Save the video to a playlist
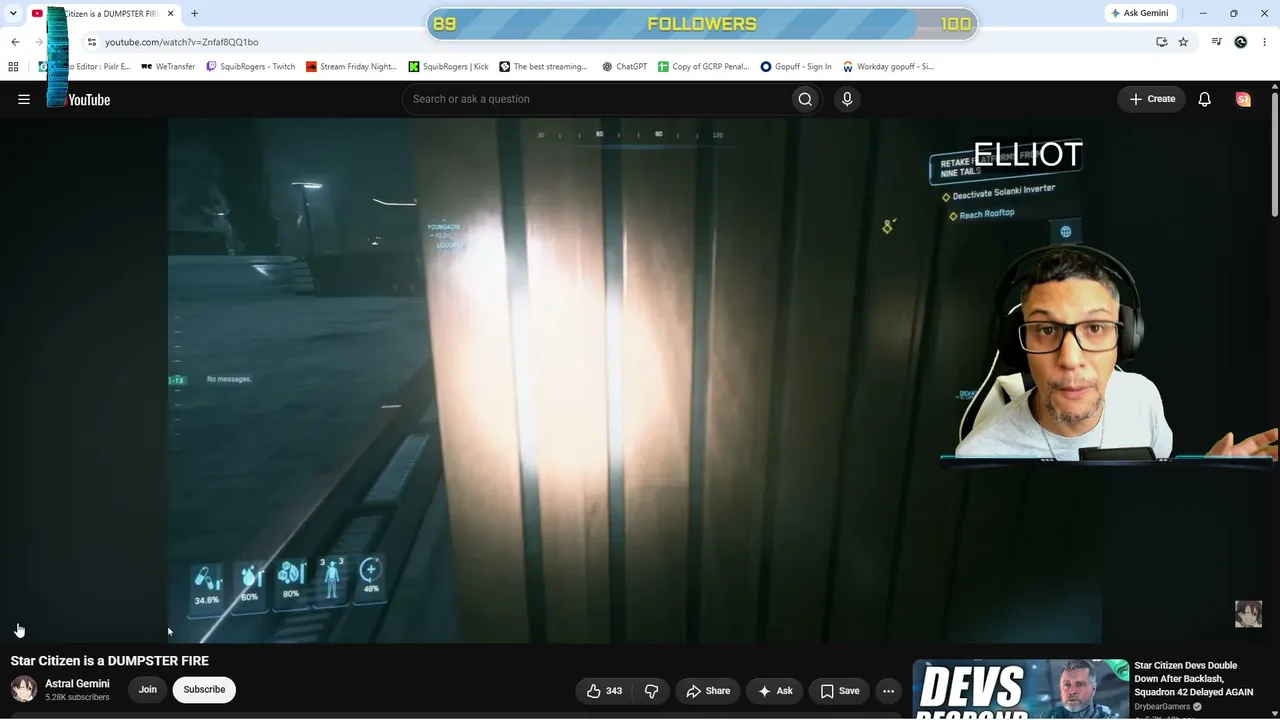The width and height of the screenshot is (1280, 720). pos(840,691)
